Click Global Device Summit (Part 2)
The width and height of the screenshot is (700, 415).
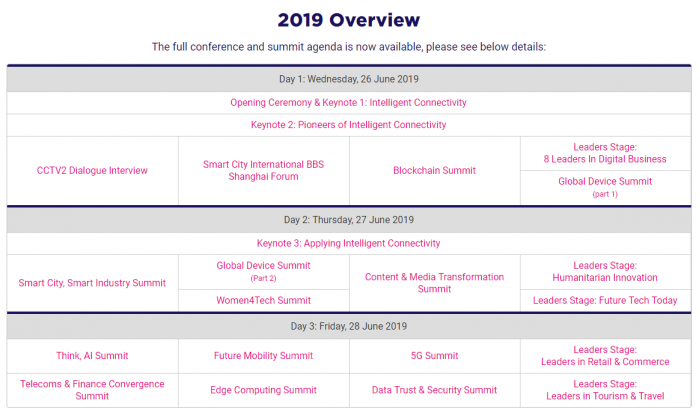263,271
